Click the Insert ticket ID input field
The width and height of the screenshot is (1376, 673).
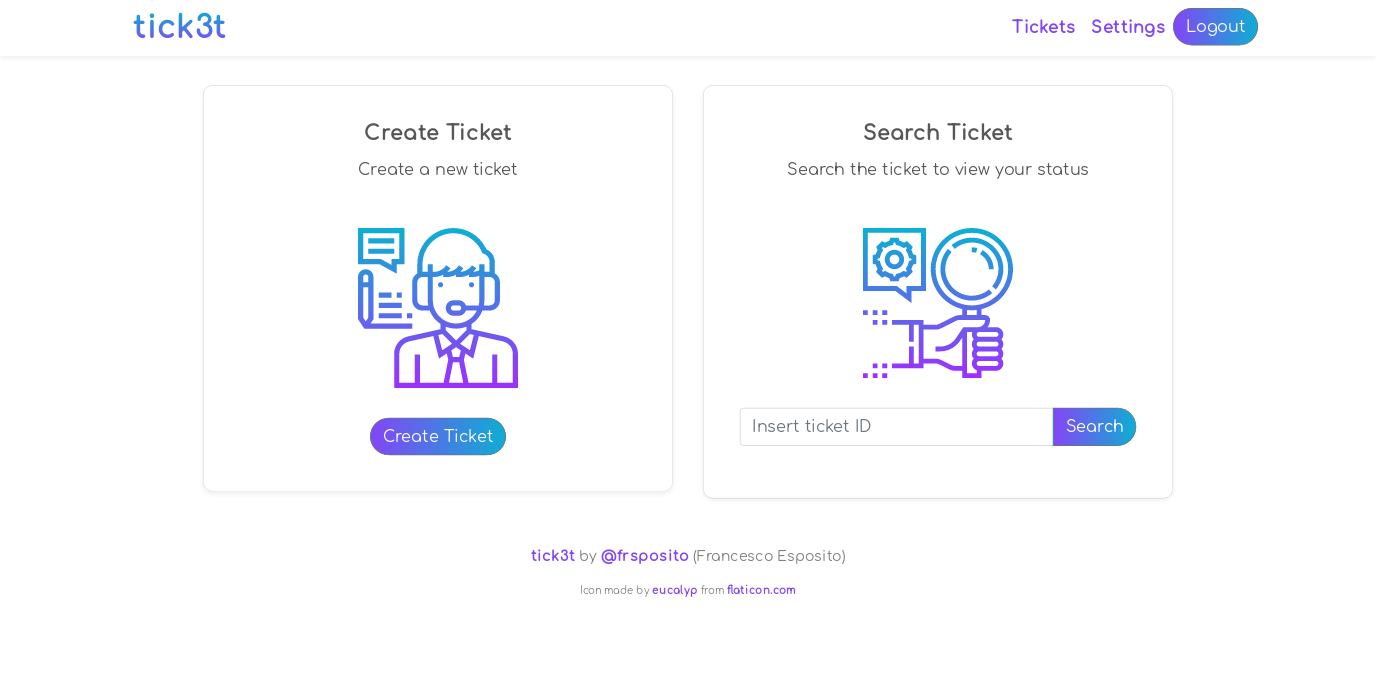click(896, 427)
